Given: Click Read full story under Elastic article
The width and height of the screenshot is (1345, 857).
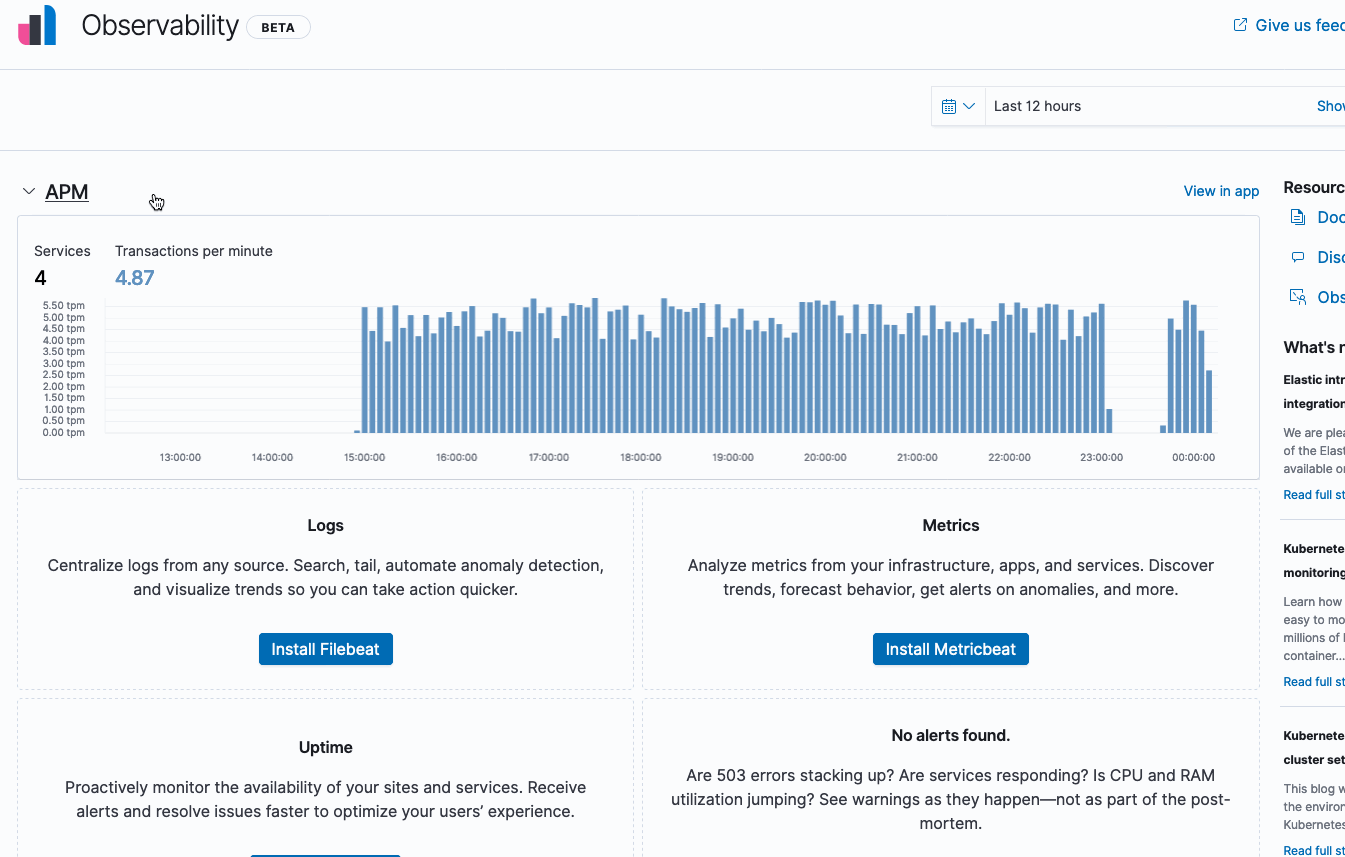Looking at the screenshot, I should point(1314,495).
